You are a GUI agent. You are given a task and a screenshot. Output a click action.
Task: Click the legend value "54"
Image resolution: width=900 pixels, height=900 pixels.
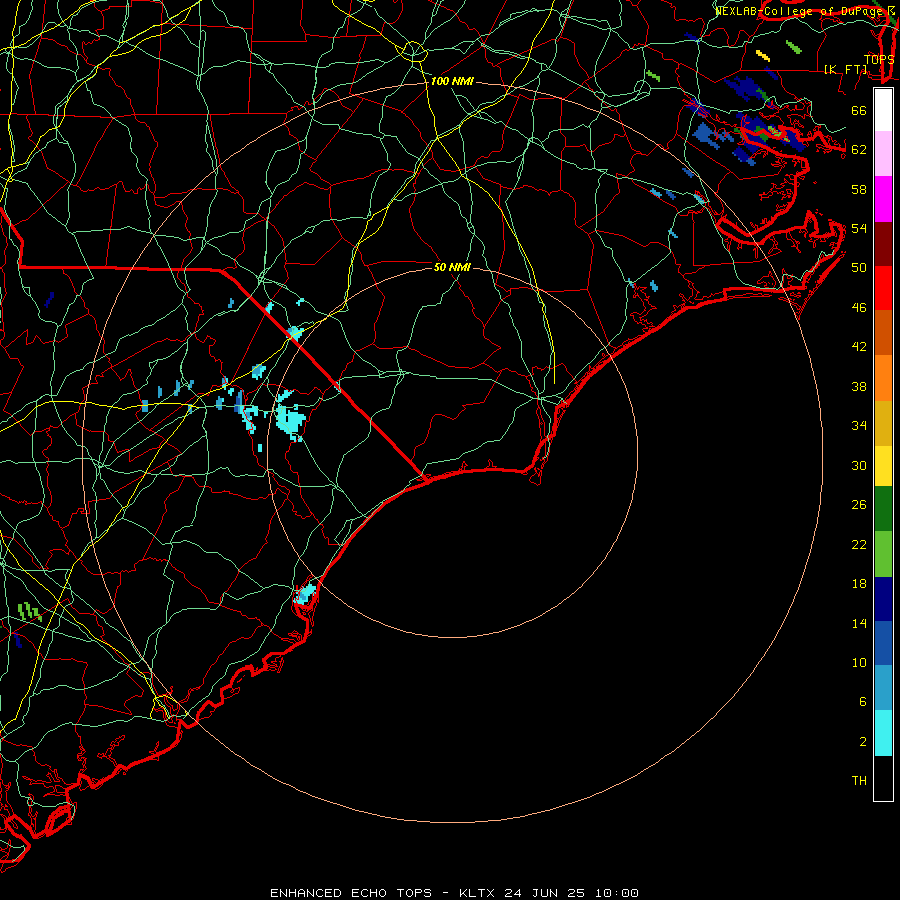click(859, 228)
